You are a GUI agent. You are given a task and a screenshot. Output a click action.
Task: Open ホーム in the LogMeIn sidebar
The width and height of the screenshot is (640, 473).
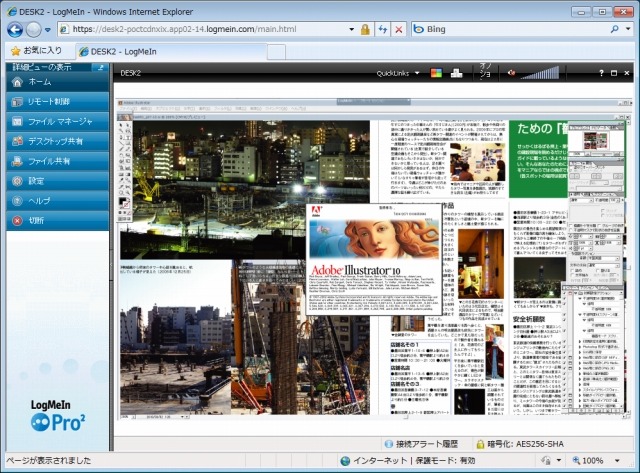pos(58,82)
